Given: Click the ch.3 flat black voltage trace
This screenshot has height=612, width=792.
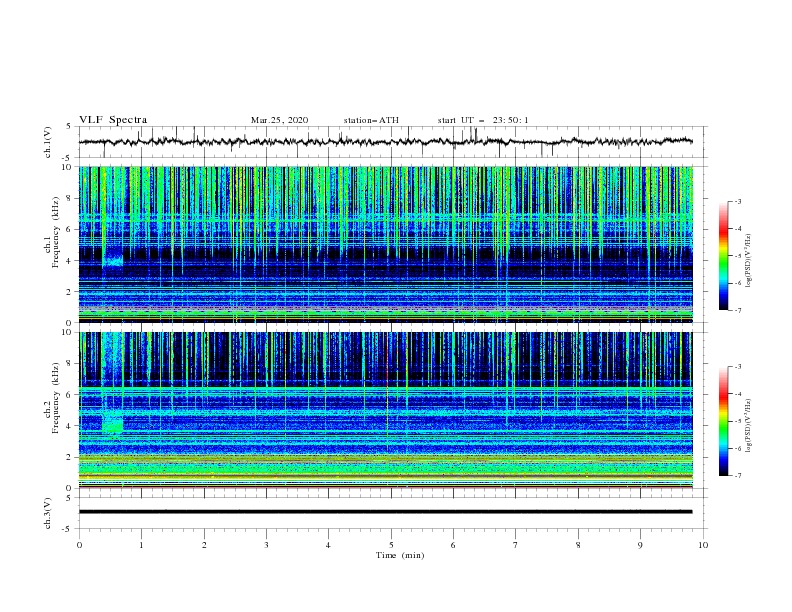Looking at the screenshot, I should [385, 512].
